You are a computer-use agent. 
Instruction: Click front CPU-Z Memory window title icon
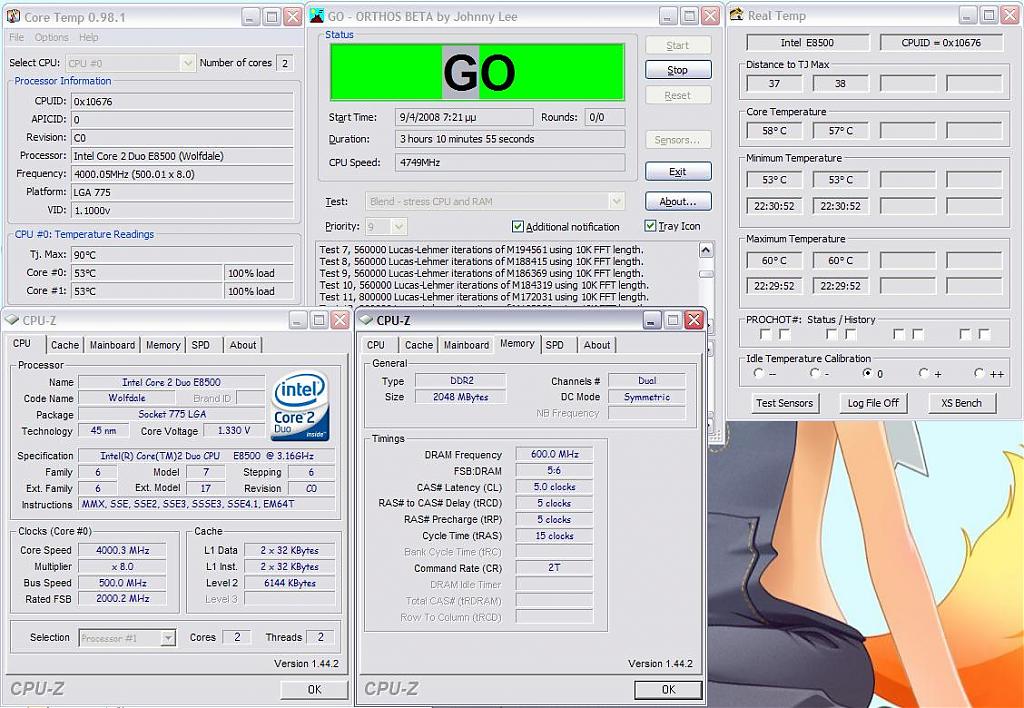coord(366,320)
